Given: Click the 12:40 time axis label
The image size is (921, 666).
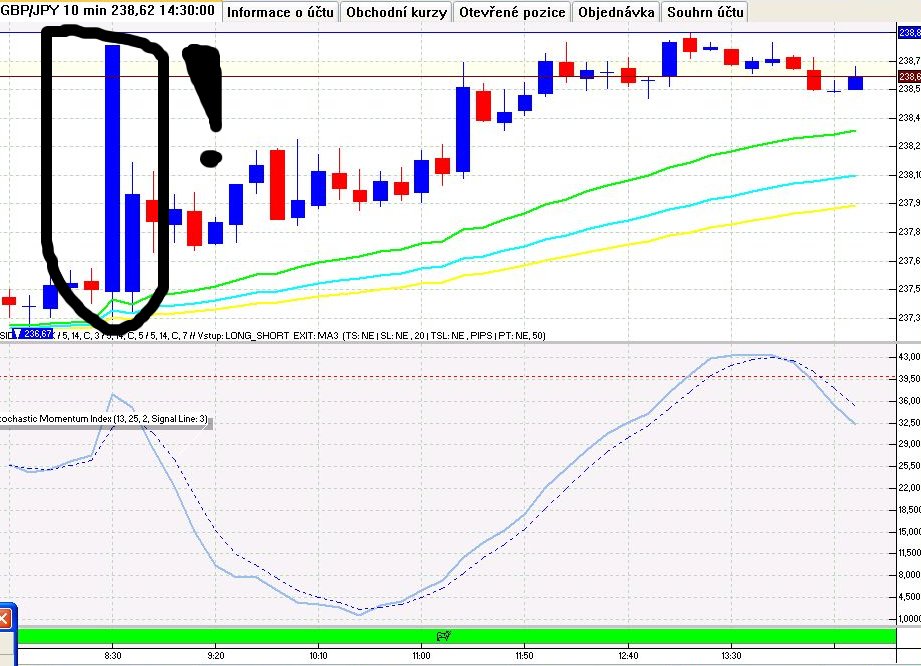Looking at the screenshot, I should point(628,655).
